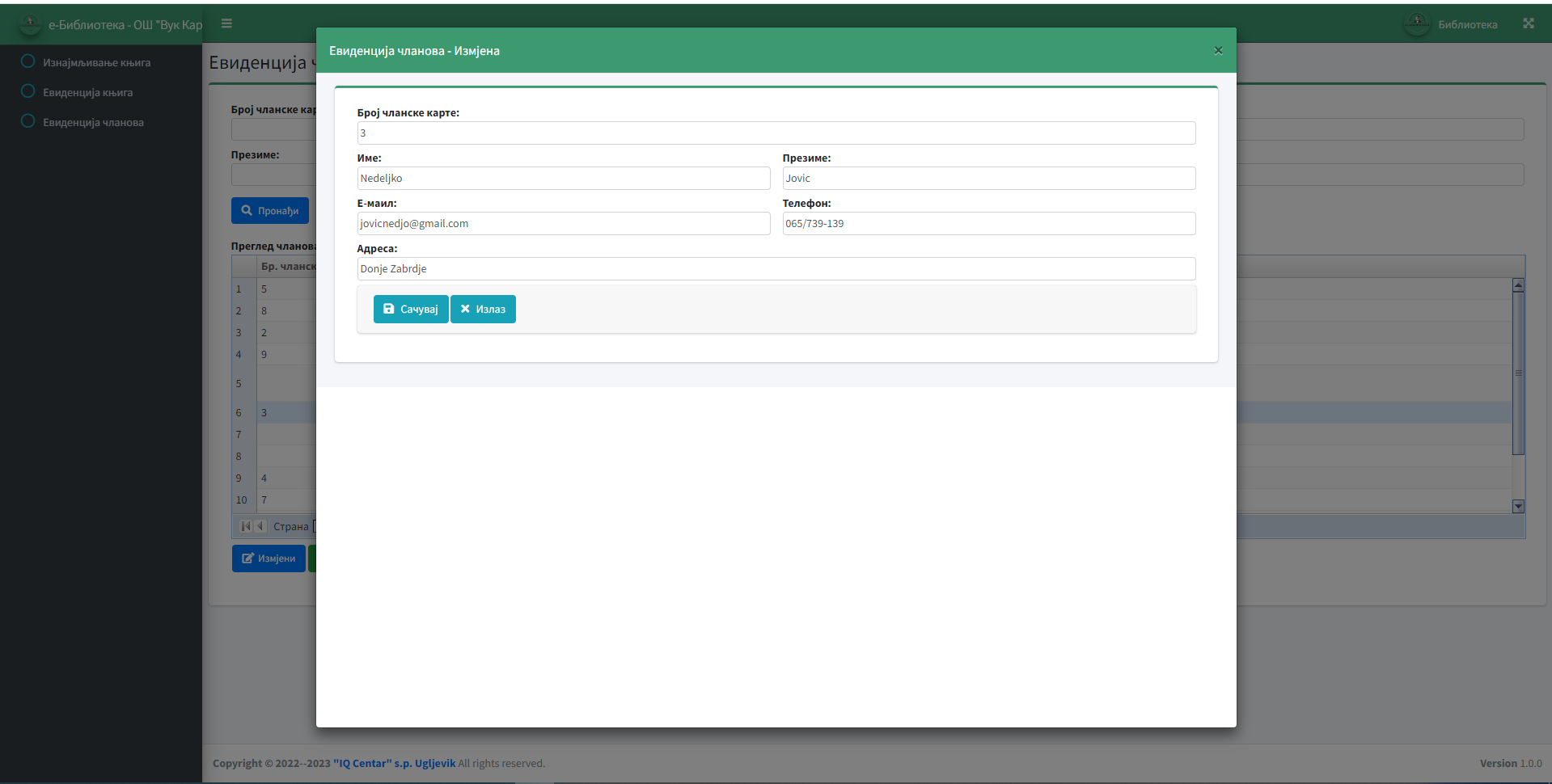Click the fullscreen expand icon in header
1552x784 pixels.
(x=1528, y=24)
